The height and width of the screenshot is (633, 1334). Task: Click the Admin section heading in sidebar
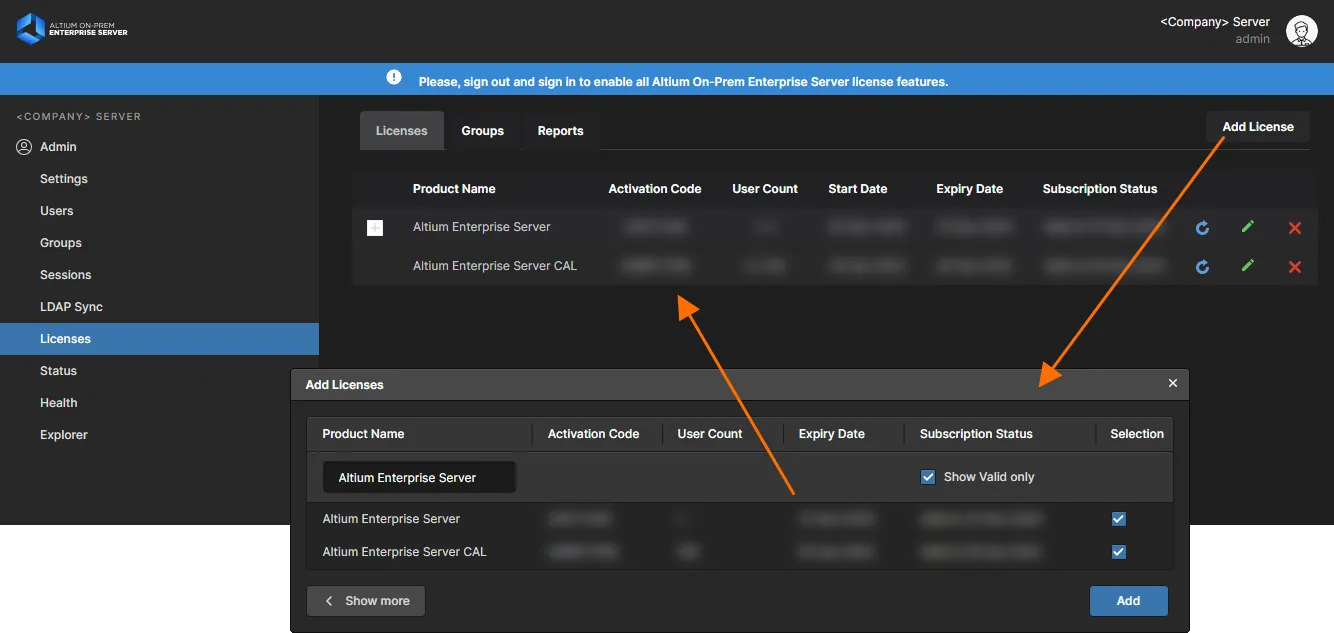pos(58,147)
